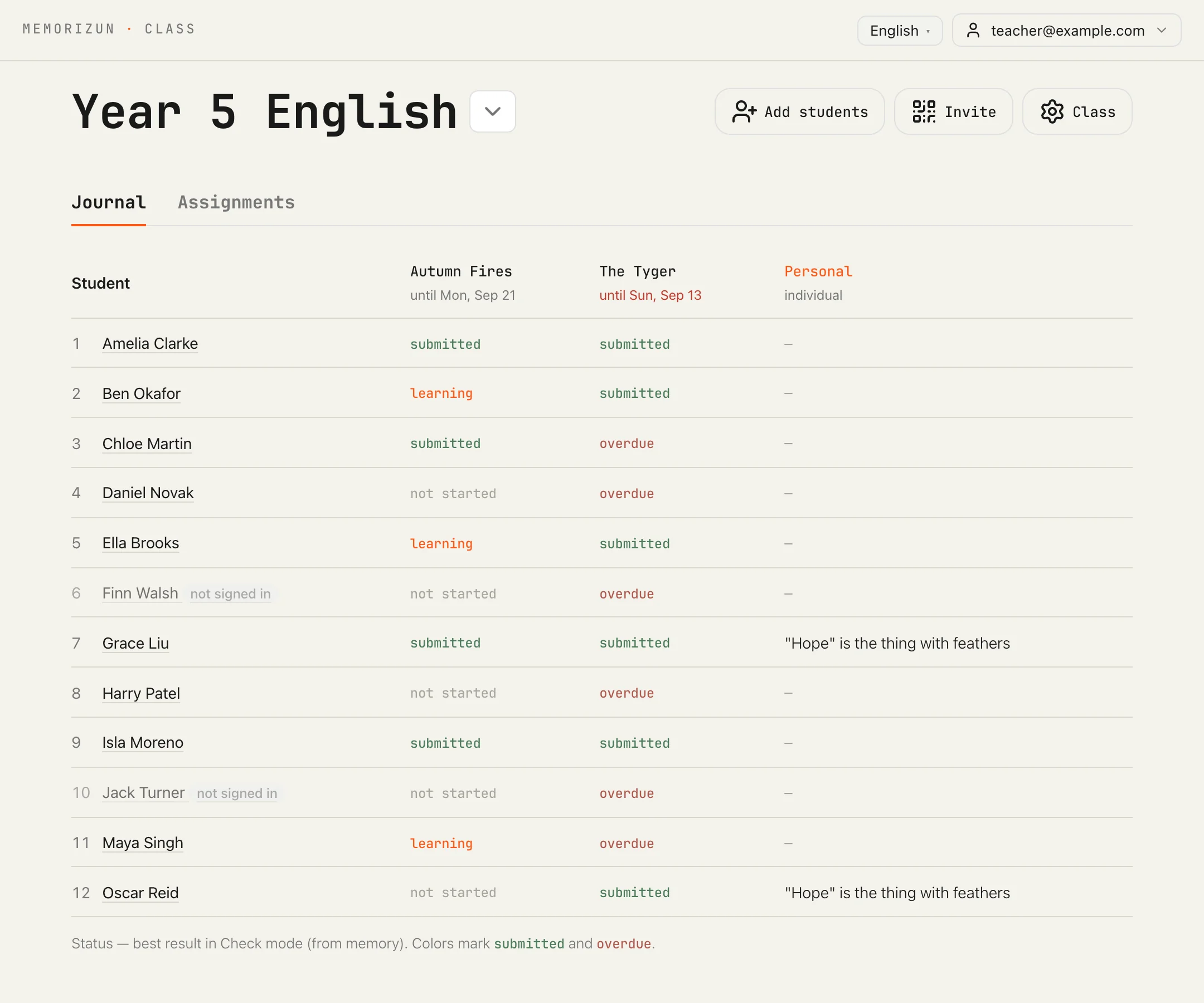The image size is (1204, 1003).
Task: Click the Invite button label
Action: coord(970,113)
